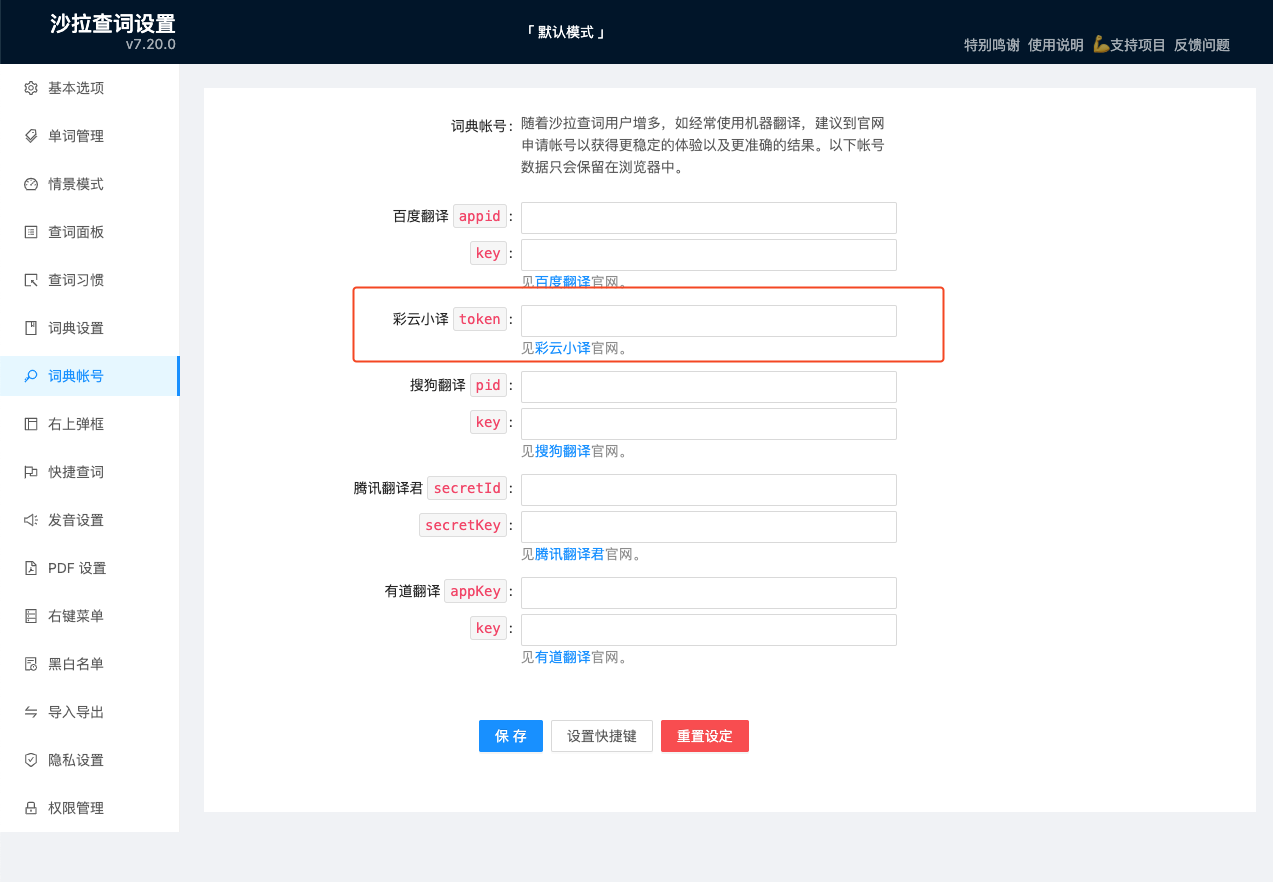
Task: Open the 反馈问题 link in header
Action: tap(1202, 45)
